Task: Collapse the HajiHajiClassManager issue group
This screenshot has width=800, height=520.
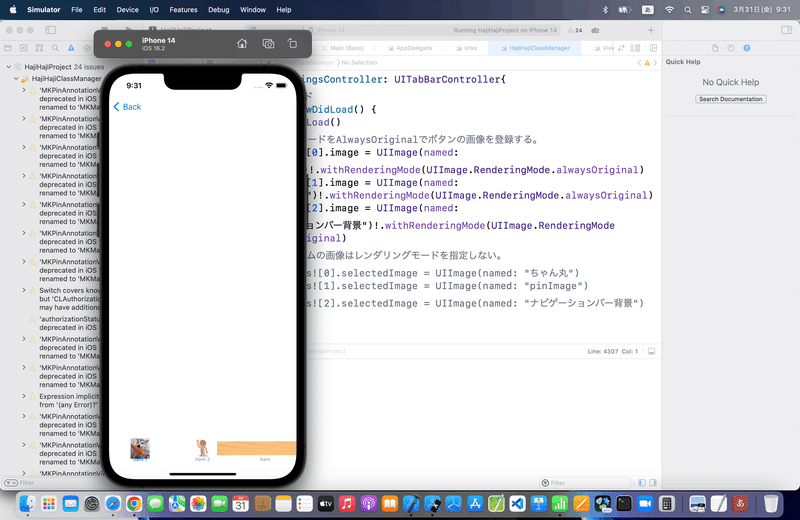Action: pos(16,79)
